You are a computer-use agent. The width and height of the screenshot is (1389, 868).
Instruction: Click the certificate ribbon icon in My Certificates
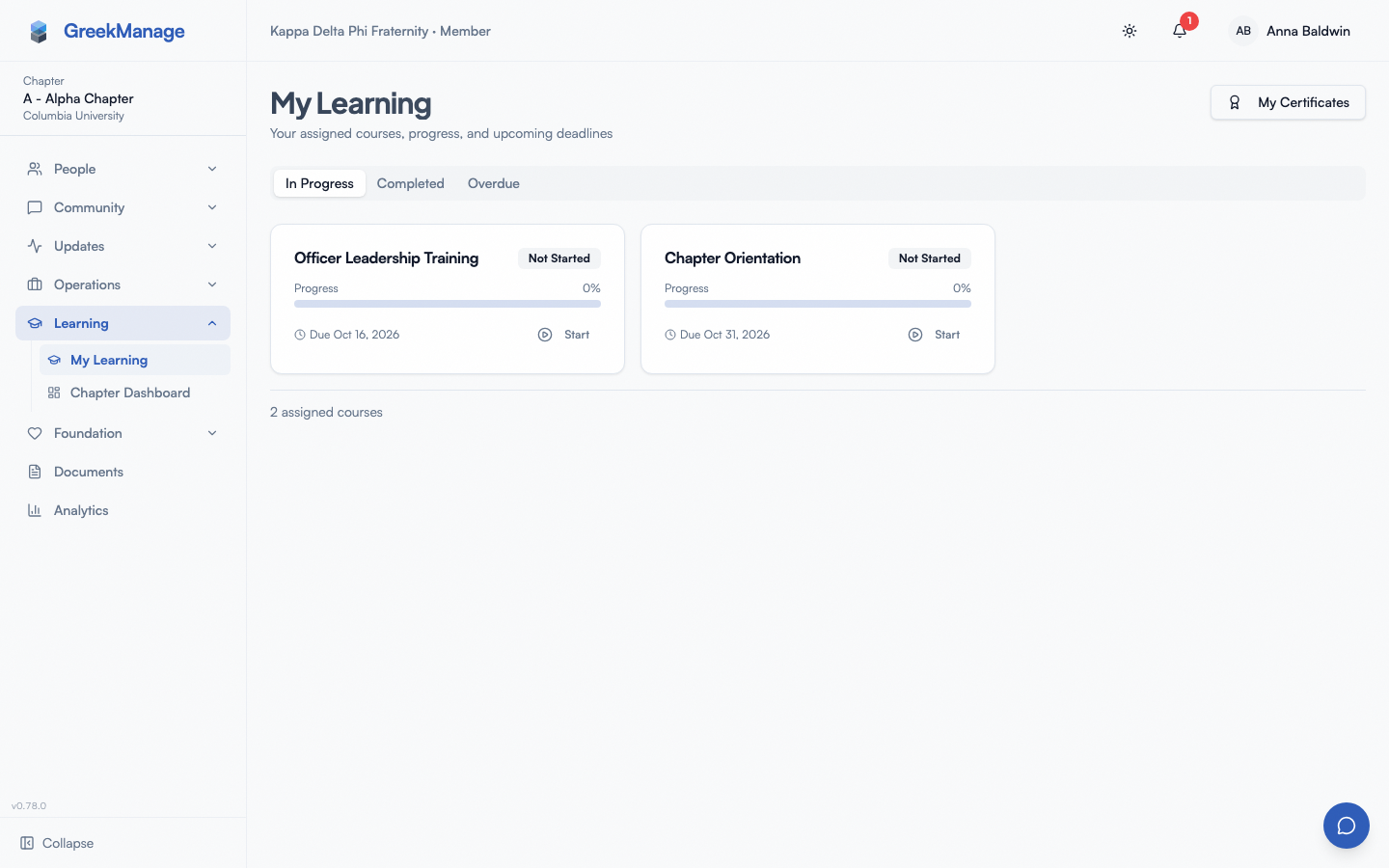click(x=1235, y=102)
